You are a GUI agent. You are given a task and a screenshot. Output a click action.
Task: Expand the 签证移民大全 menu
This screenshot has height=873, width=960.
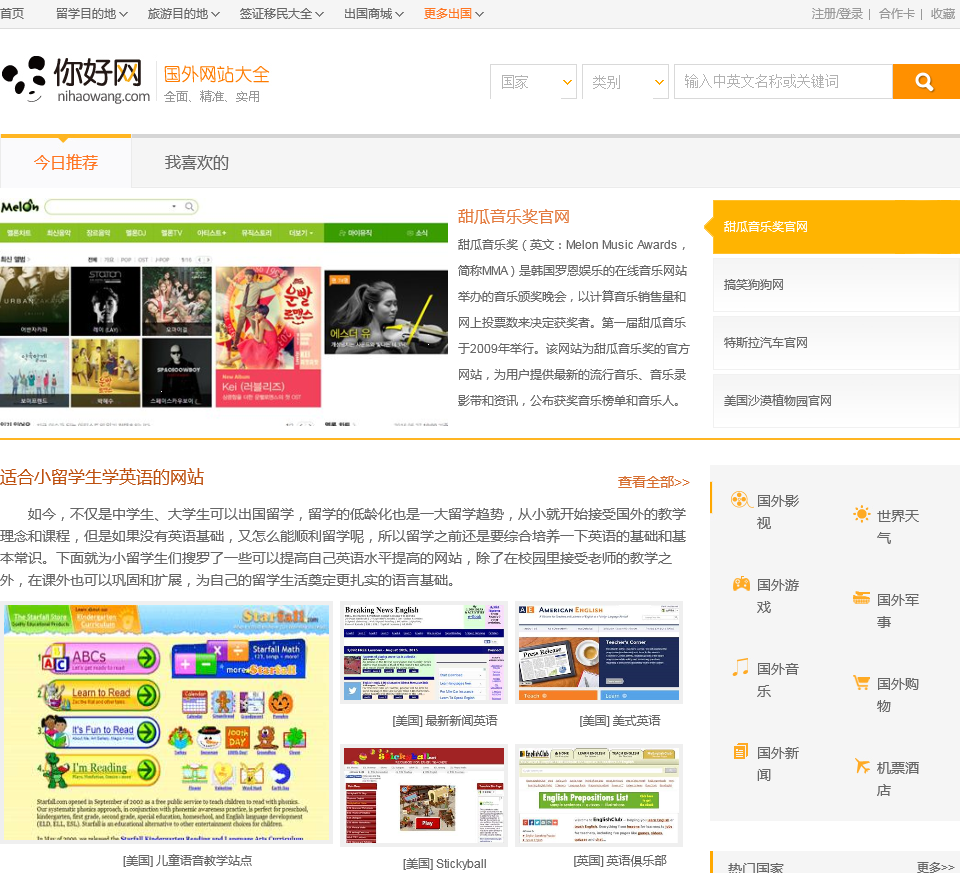282,13
